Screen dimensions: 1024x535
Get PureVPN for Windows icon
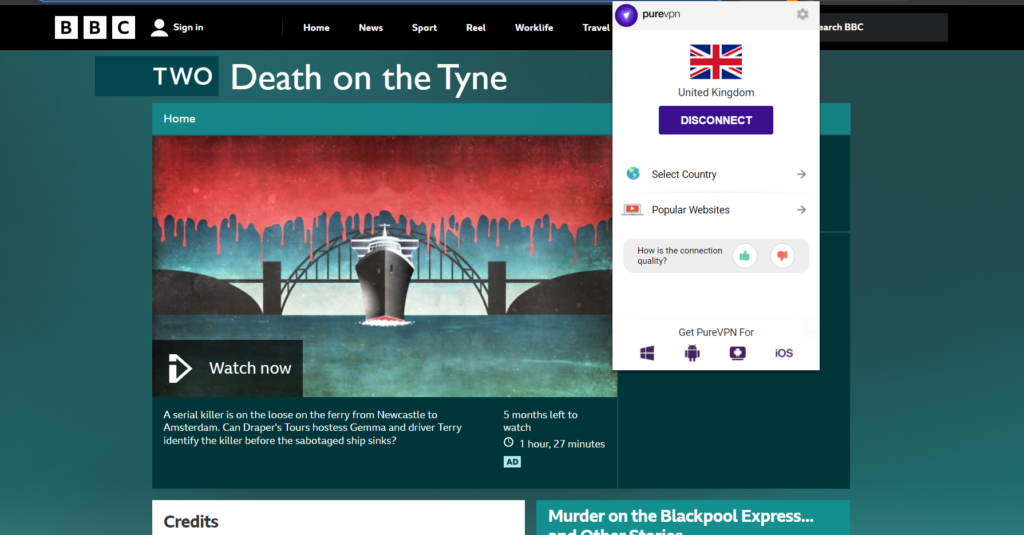pos(647,353)
